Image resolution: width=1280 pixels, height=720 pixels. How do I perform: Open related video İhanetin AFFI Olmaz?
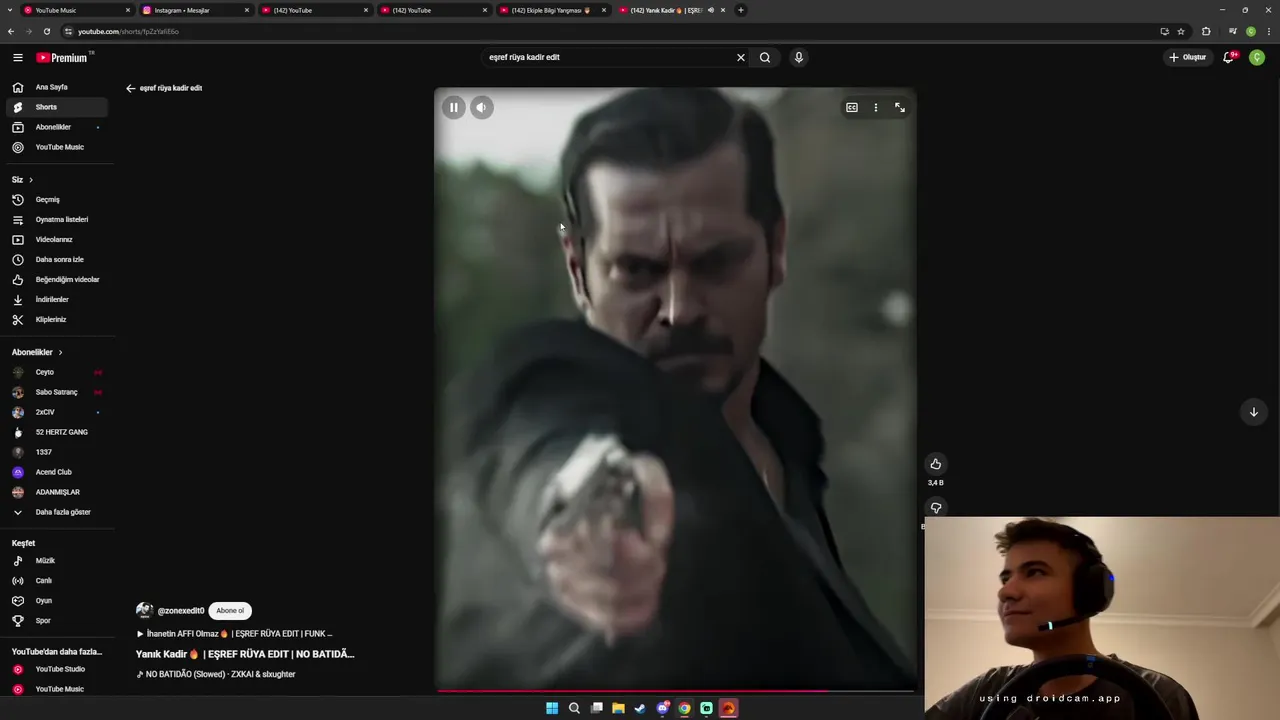click(235, 634)
